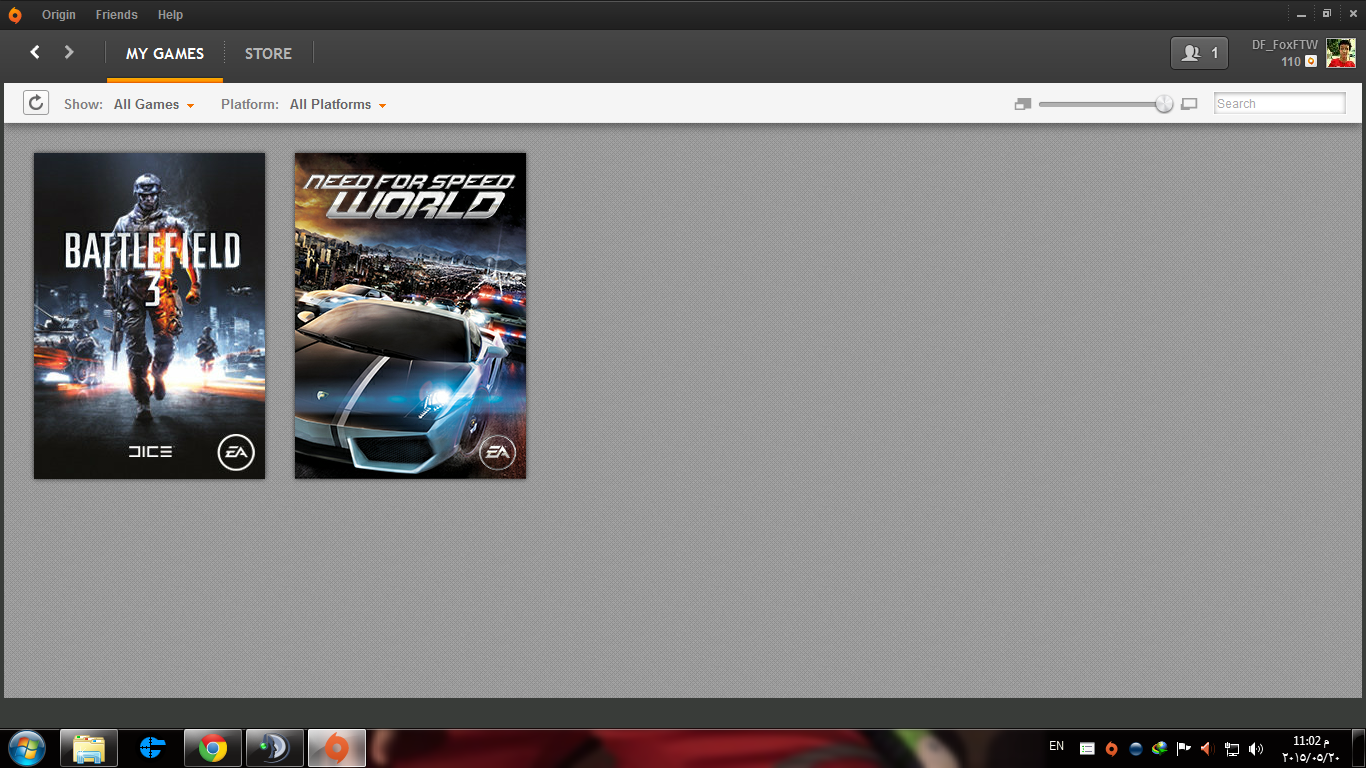
Task: Click the EN language indicator
Action: [x=1057, y=746]
